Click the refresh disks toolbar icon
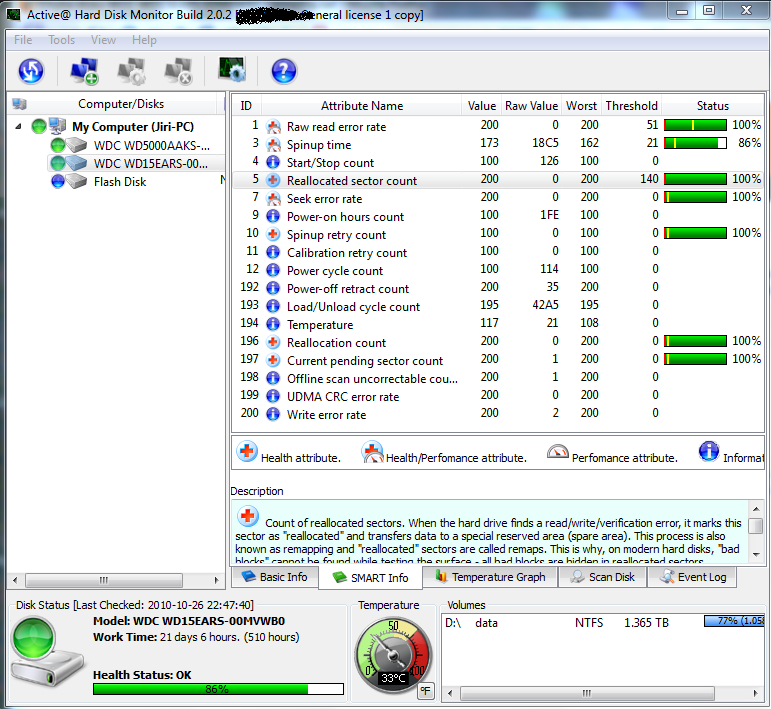 (x=31, y=71)
